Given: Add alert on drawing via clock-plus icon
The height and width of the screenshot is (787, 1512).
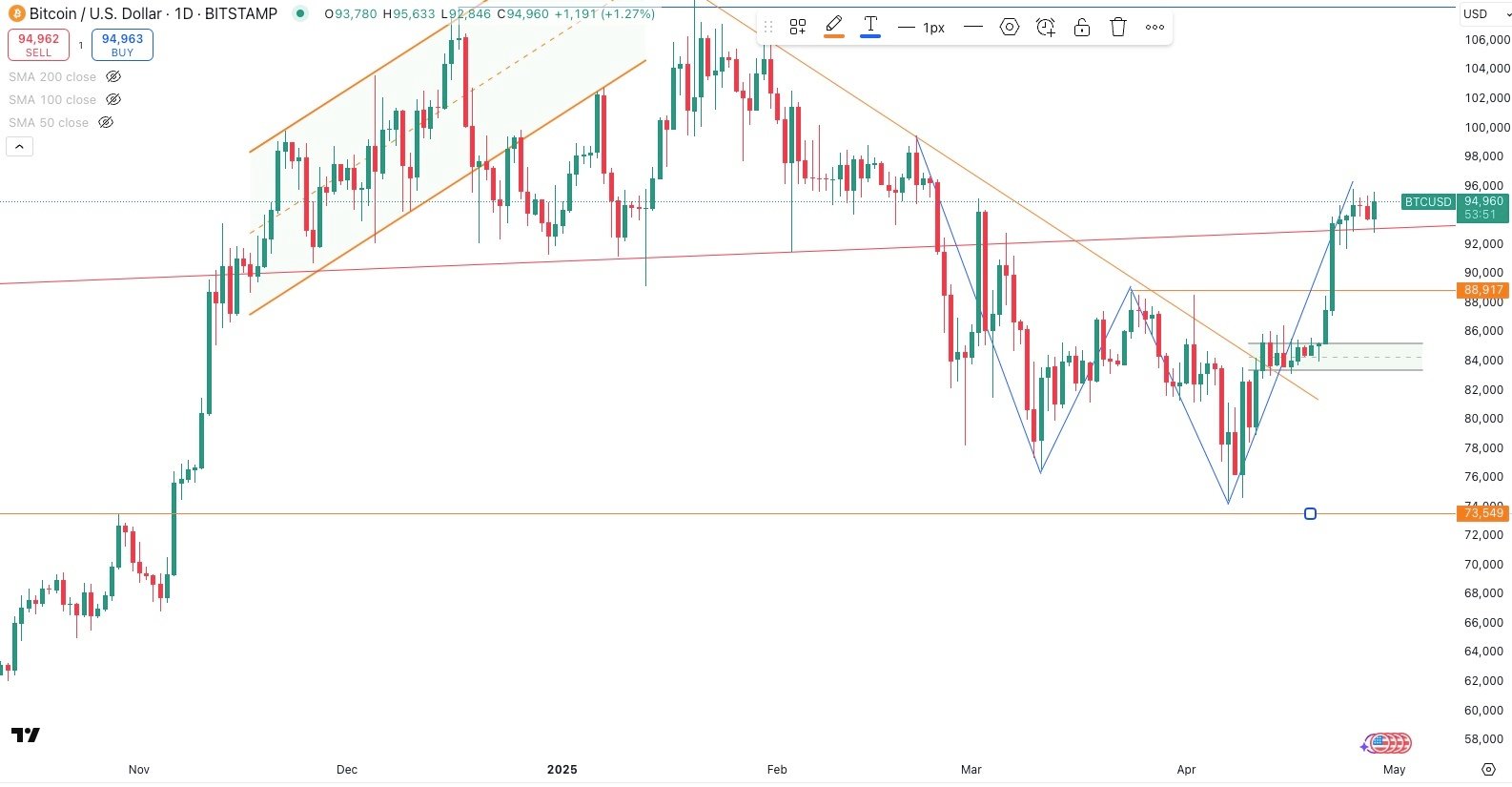Looking at the screenshot, I should [x=1046, y=27].
